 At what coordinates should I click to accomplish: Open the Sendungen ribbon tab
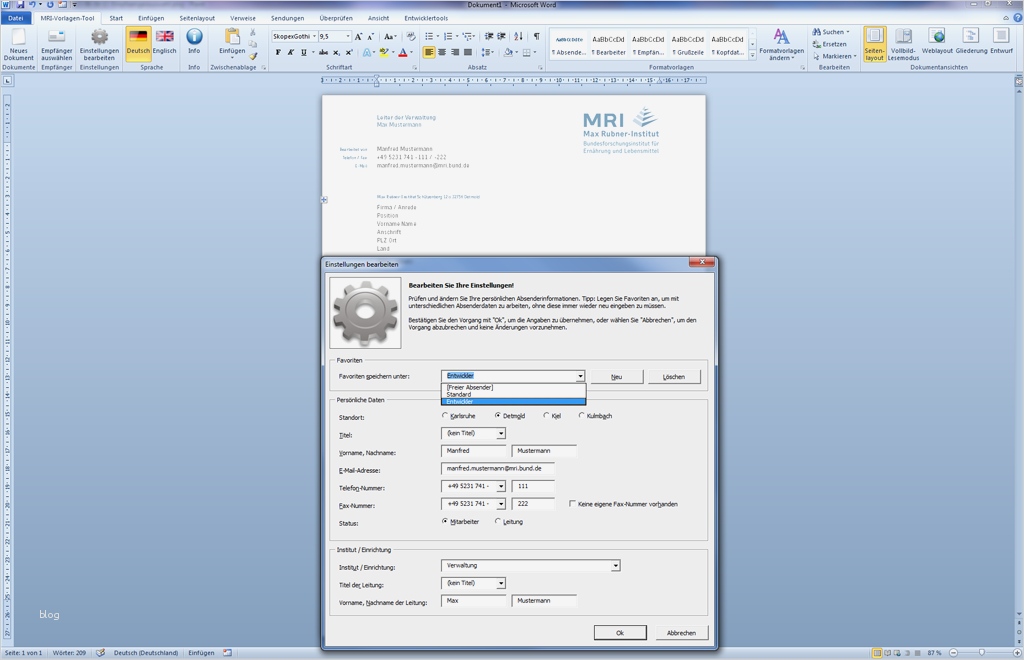[287, 18]
